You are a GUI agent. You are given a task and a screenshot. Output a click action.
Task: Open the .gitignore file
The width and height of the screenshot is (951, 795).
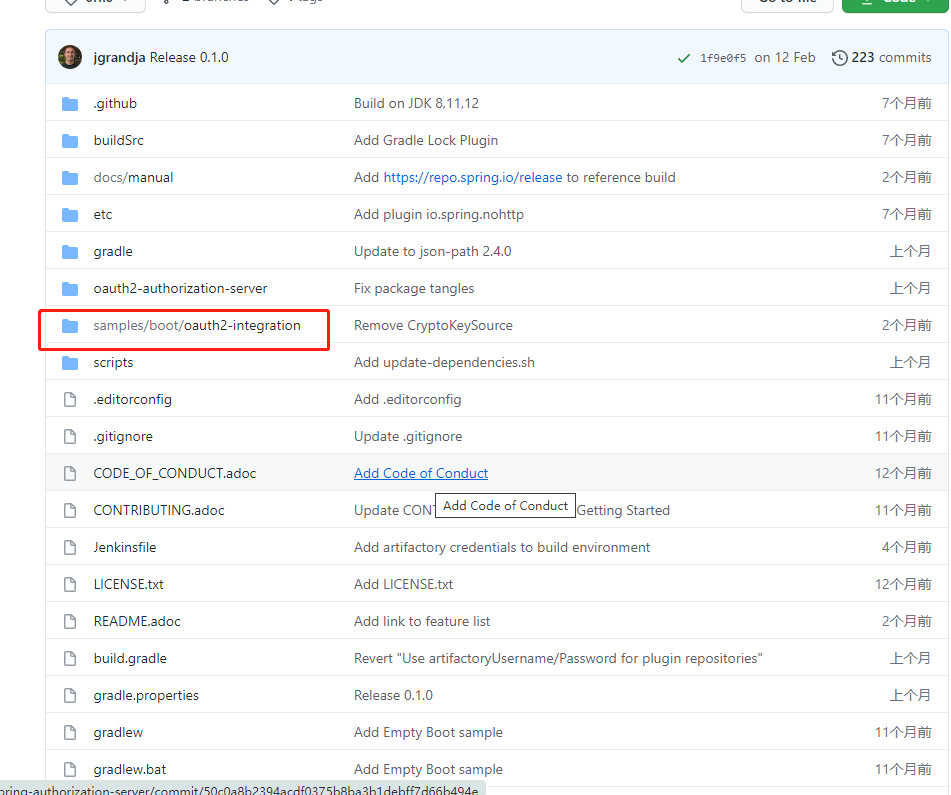tap(123, 437)
